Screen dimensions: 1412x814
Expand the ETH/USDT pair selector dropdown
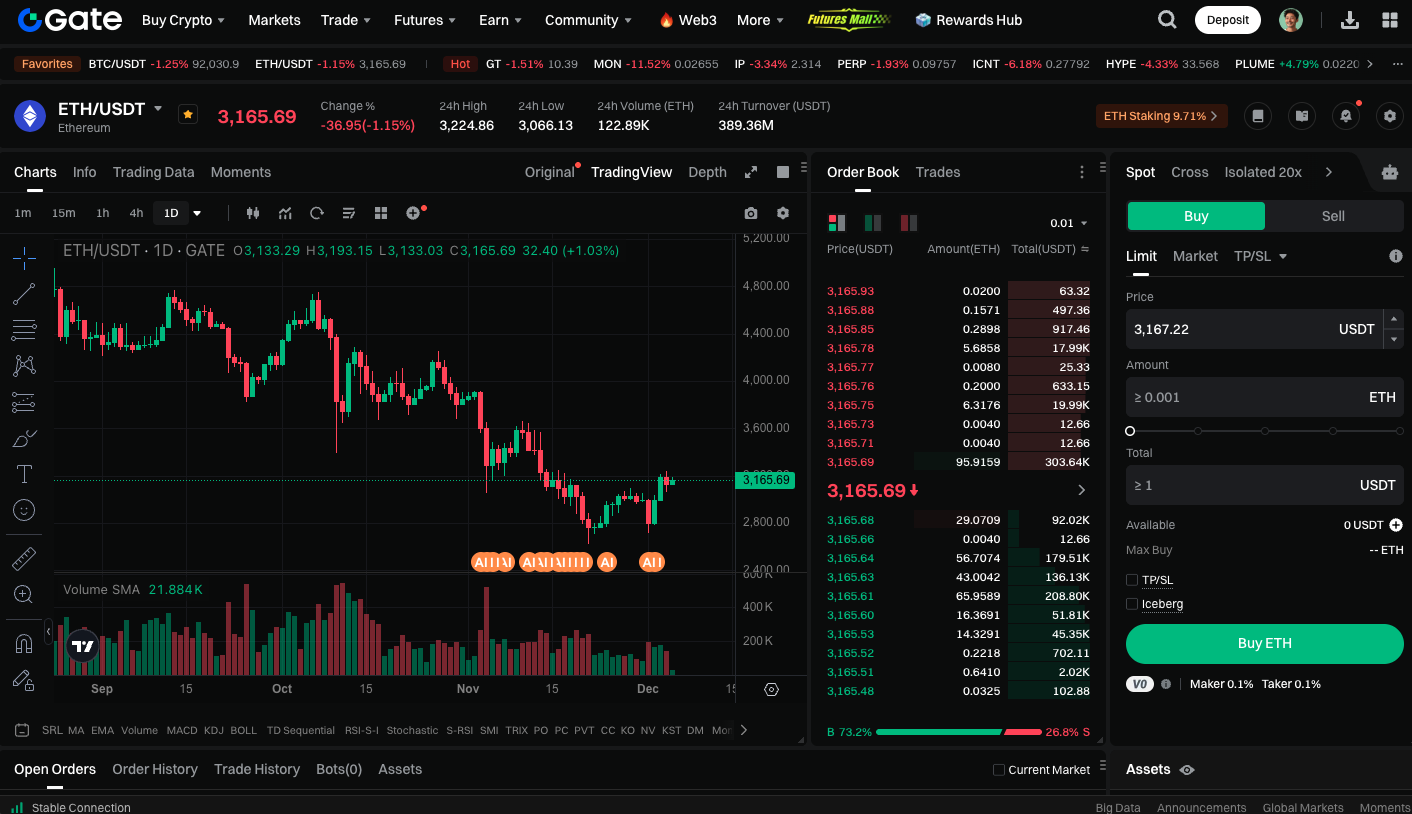click(158, 108)
